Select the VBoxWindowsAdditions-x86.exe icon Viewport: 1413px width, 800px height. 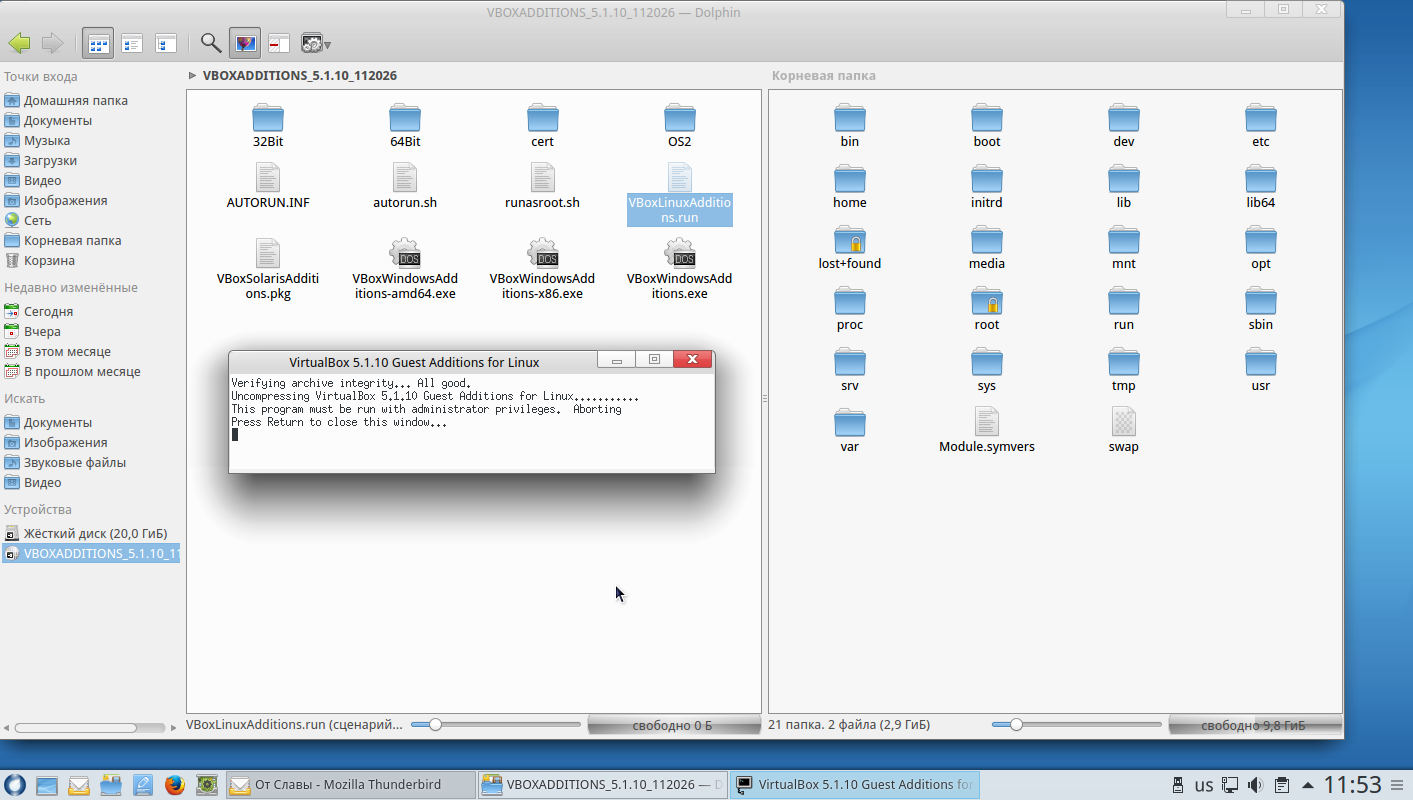click(x=543, y=254)
